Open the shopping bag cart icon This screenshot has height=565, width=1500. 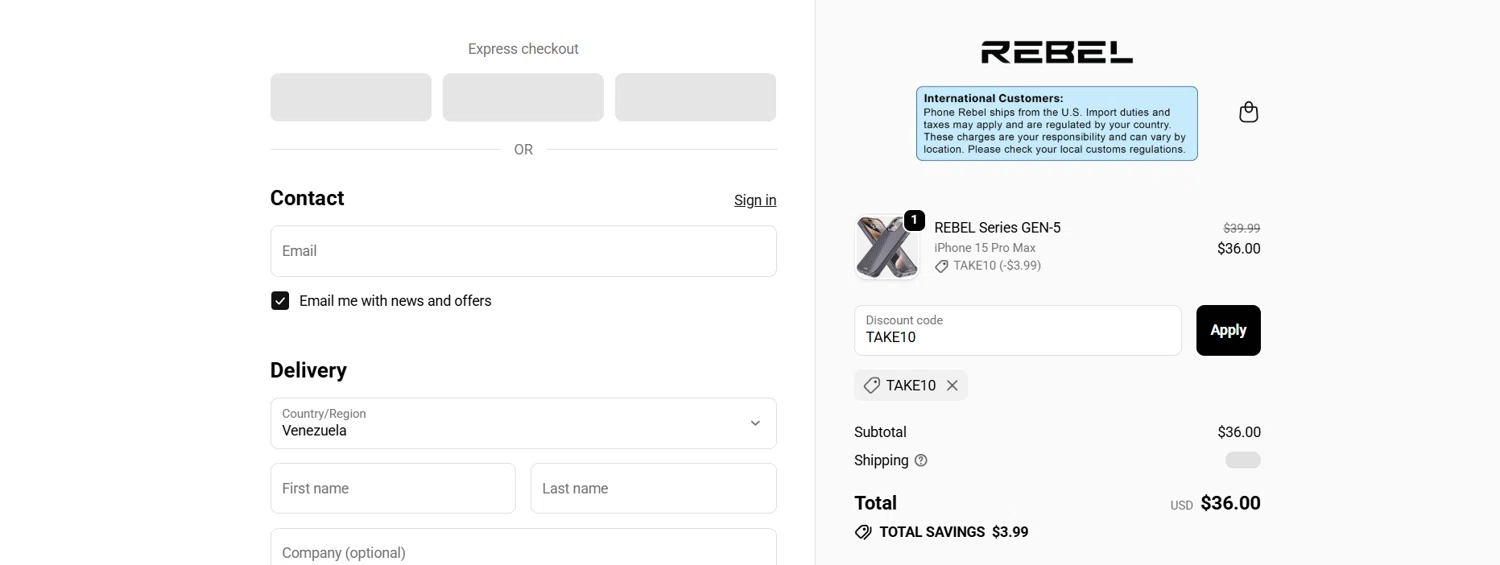[1248, 112]
